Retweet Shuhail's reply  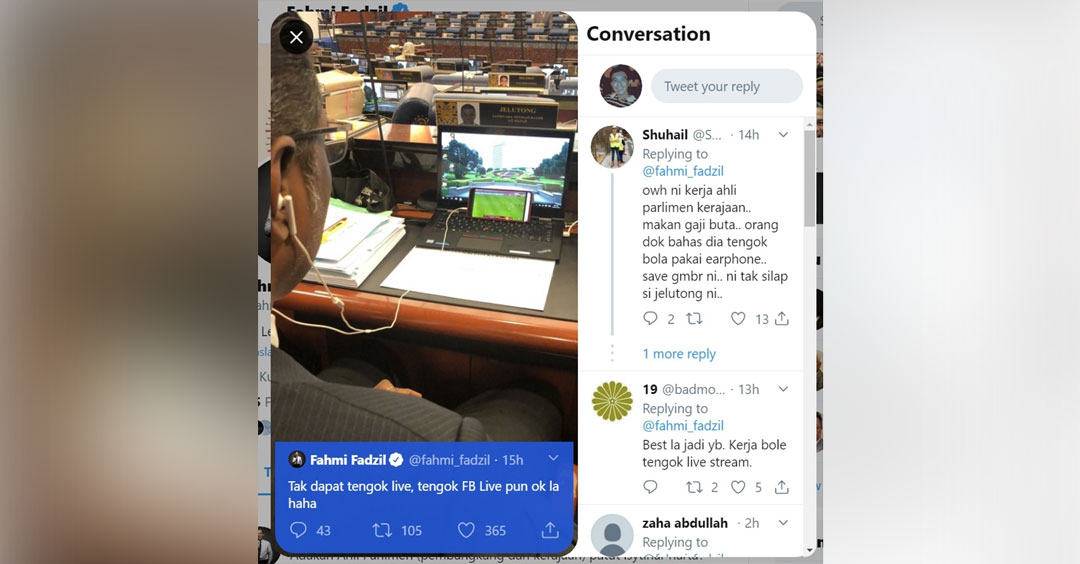point(694,318)
